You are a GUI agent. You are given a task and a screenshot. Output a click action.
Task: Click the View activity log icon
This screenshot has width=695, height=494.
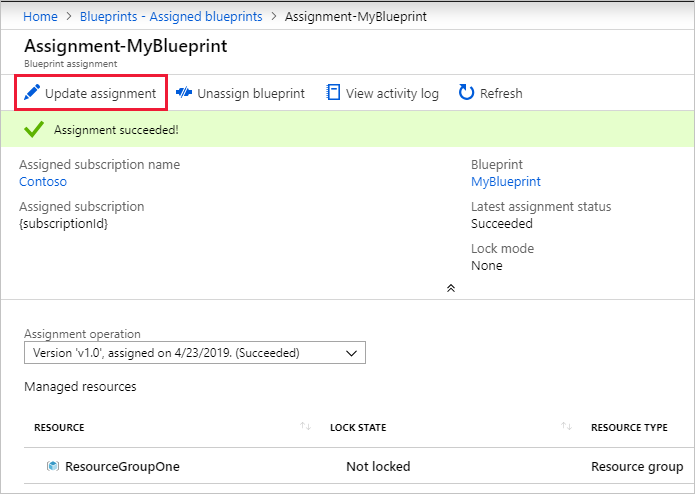point(334,93)
